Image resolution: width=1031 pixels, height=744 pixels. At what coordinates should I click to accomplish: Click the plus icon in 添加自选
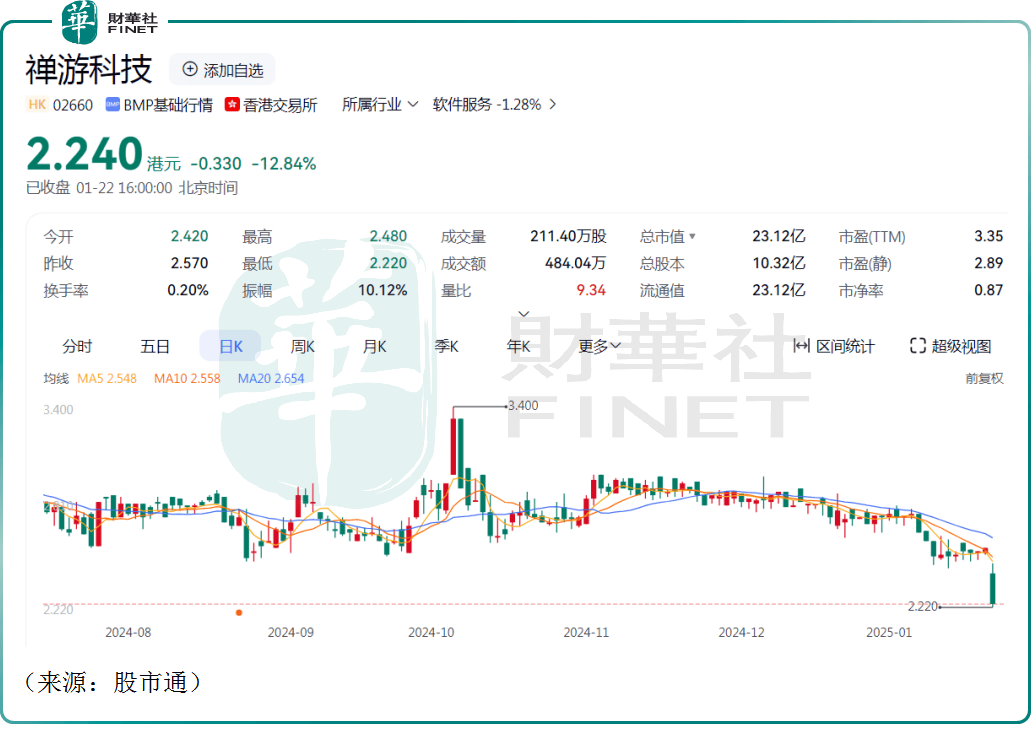(190, 70)
